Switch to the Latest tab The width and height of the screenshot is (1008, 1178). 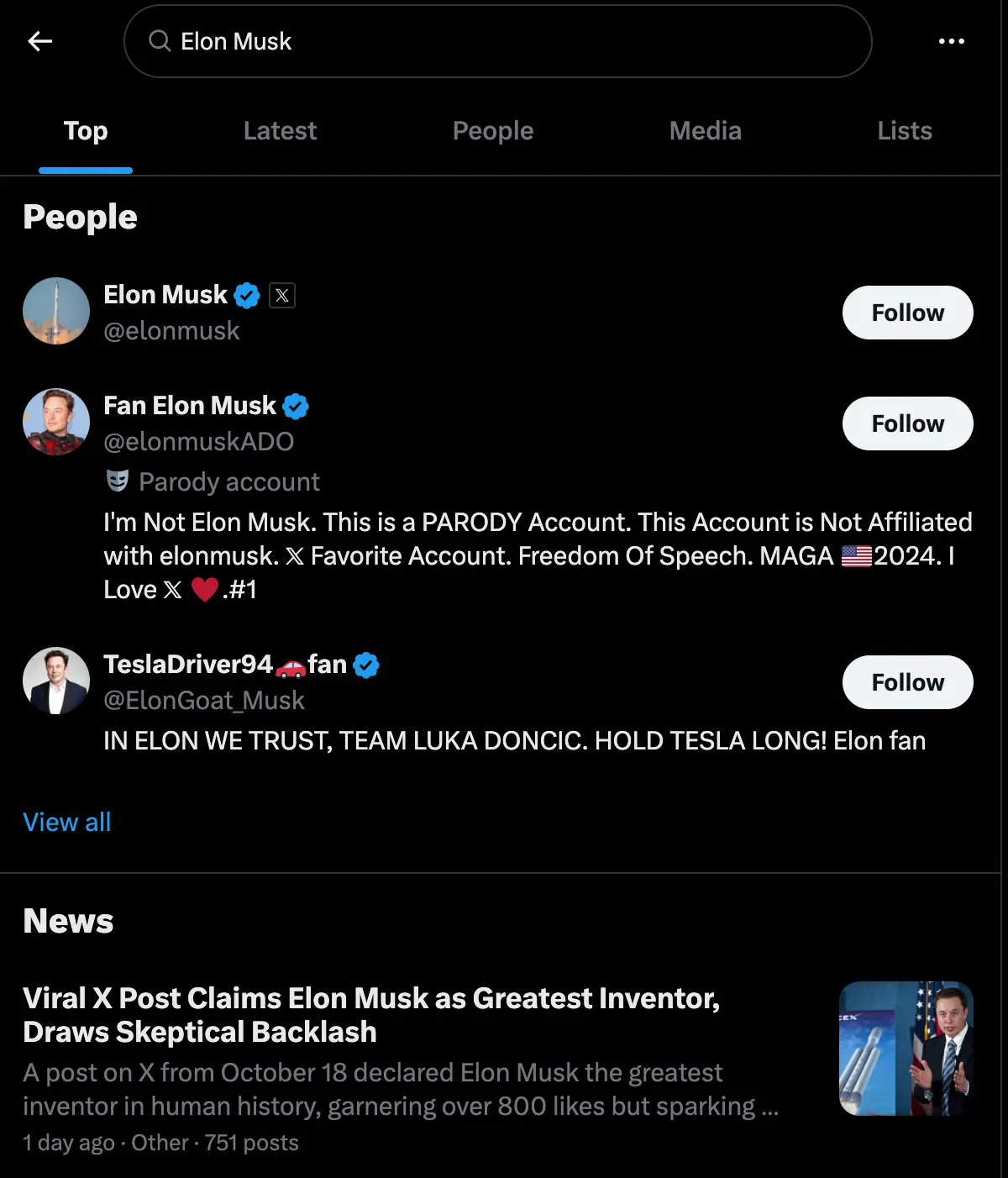(x=280, y=131)
